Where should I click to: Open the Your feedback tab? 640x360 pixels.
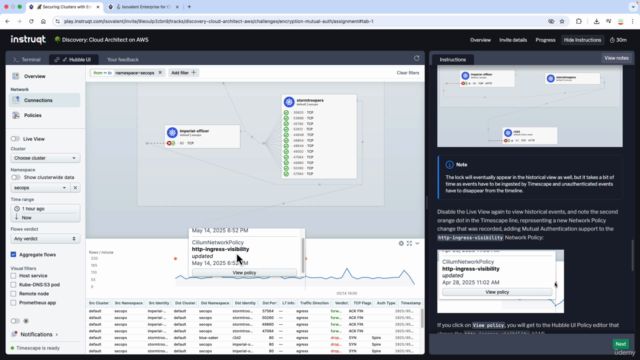tap(123, 60)
